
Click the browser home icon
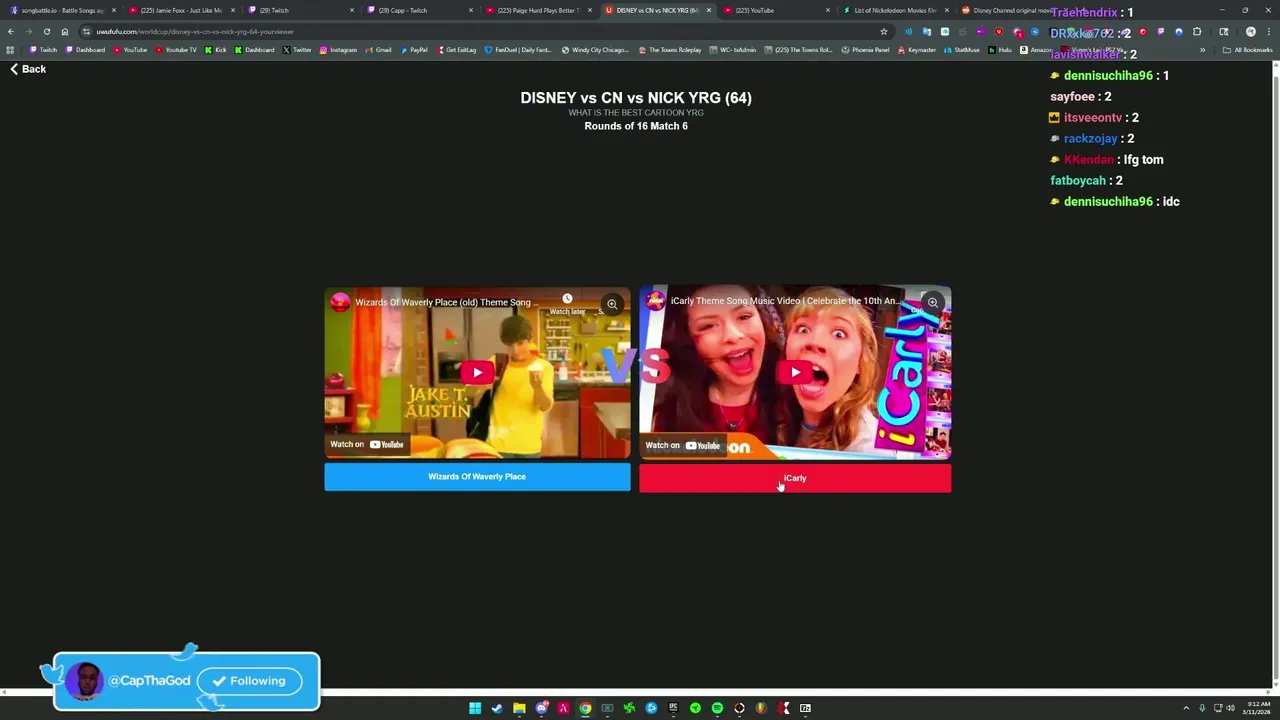pyautogui.click(x=65, y=31)
